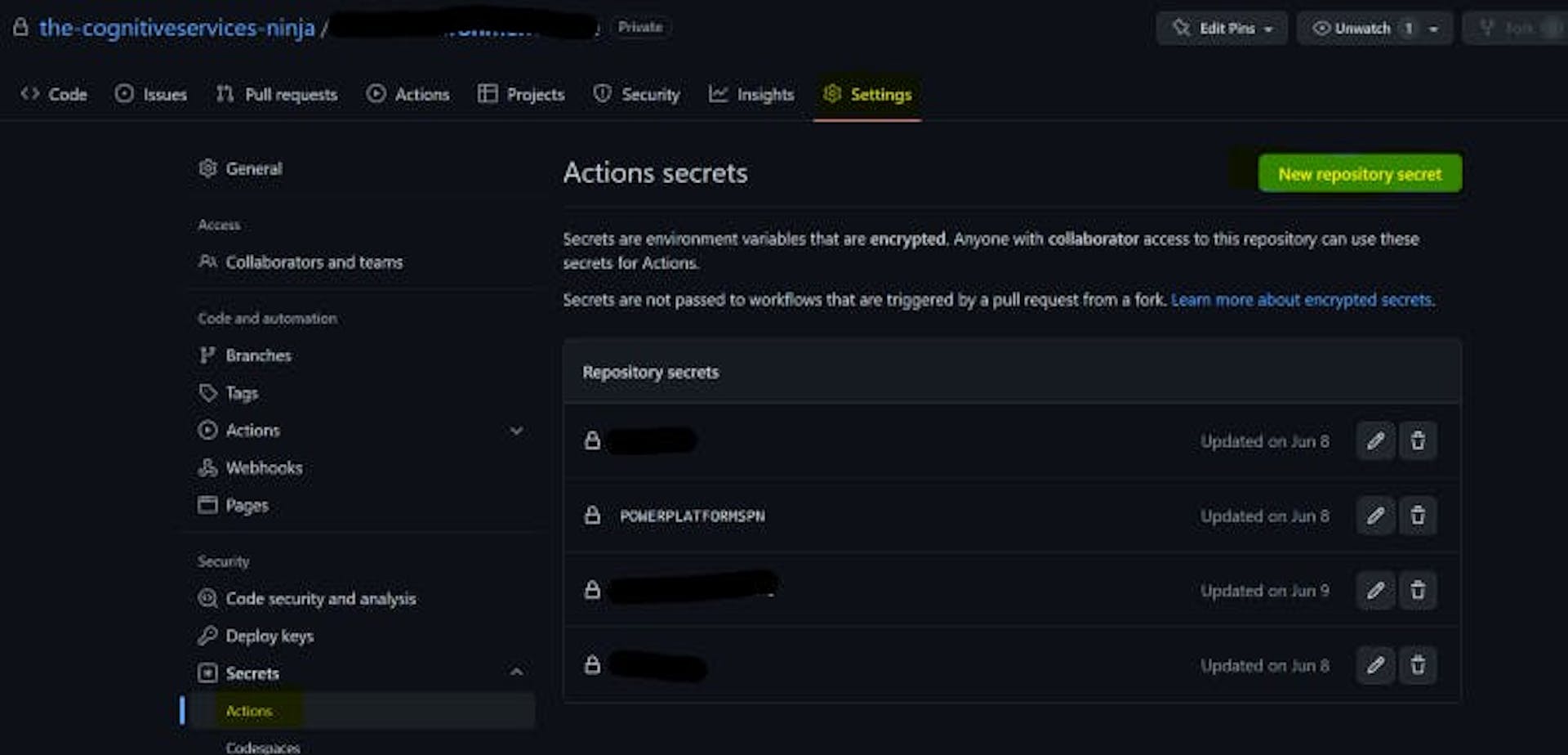This screenshot has height=755, width=1568.
Task: Open the Projects tab
Action: 521,95
